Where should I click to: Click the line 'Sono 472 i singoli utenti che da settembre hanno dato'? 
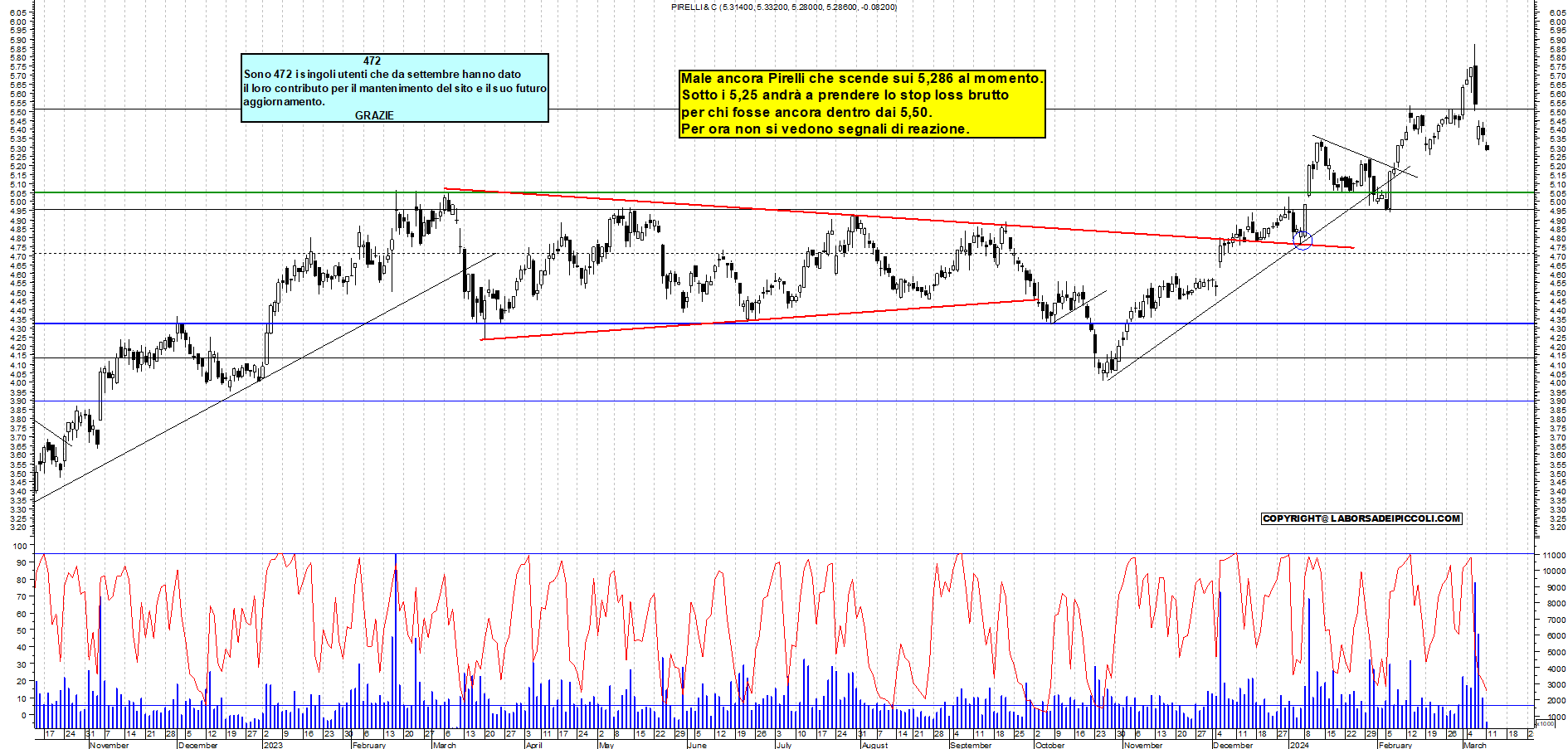click(x=382, y=74)
